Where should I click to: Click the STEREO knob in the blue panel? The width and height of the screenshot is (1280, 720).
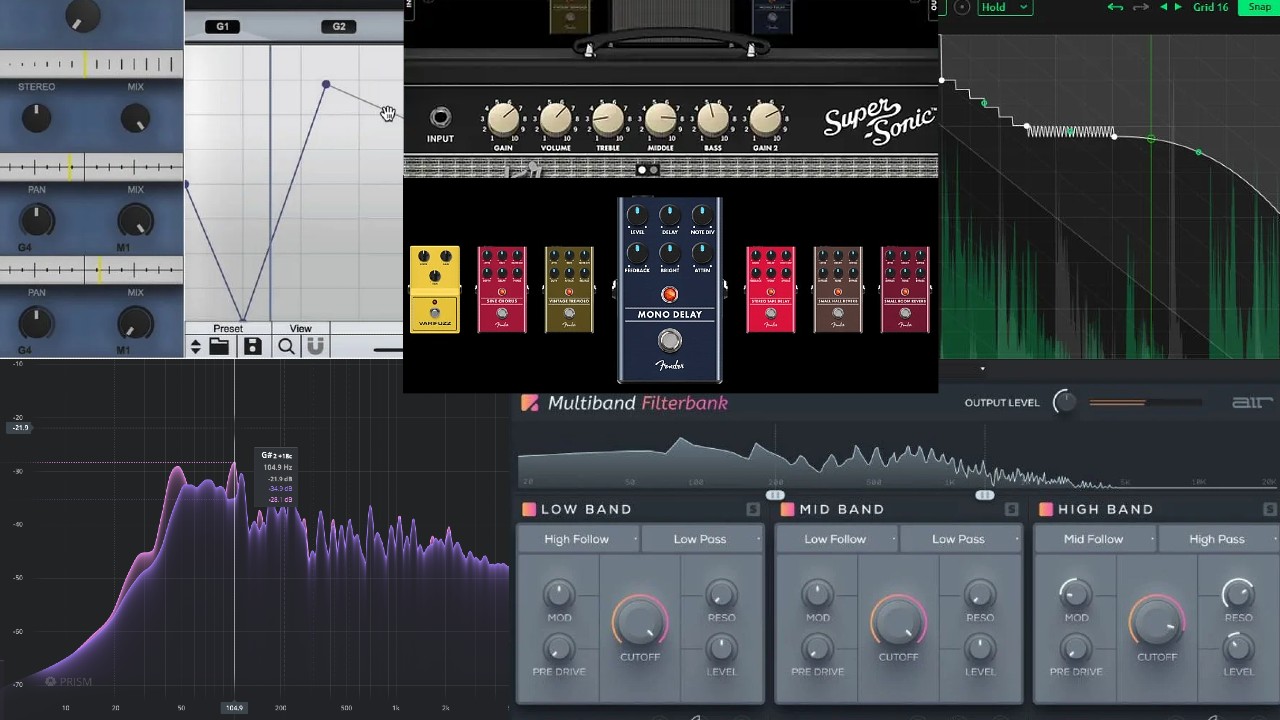(x=36, y=118)
